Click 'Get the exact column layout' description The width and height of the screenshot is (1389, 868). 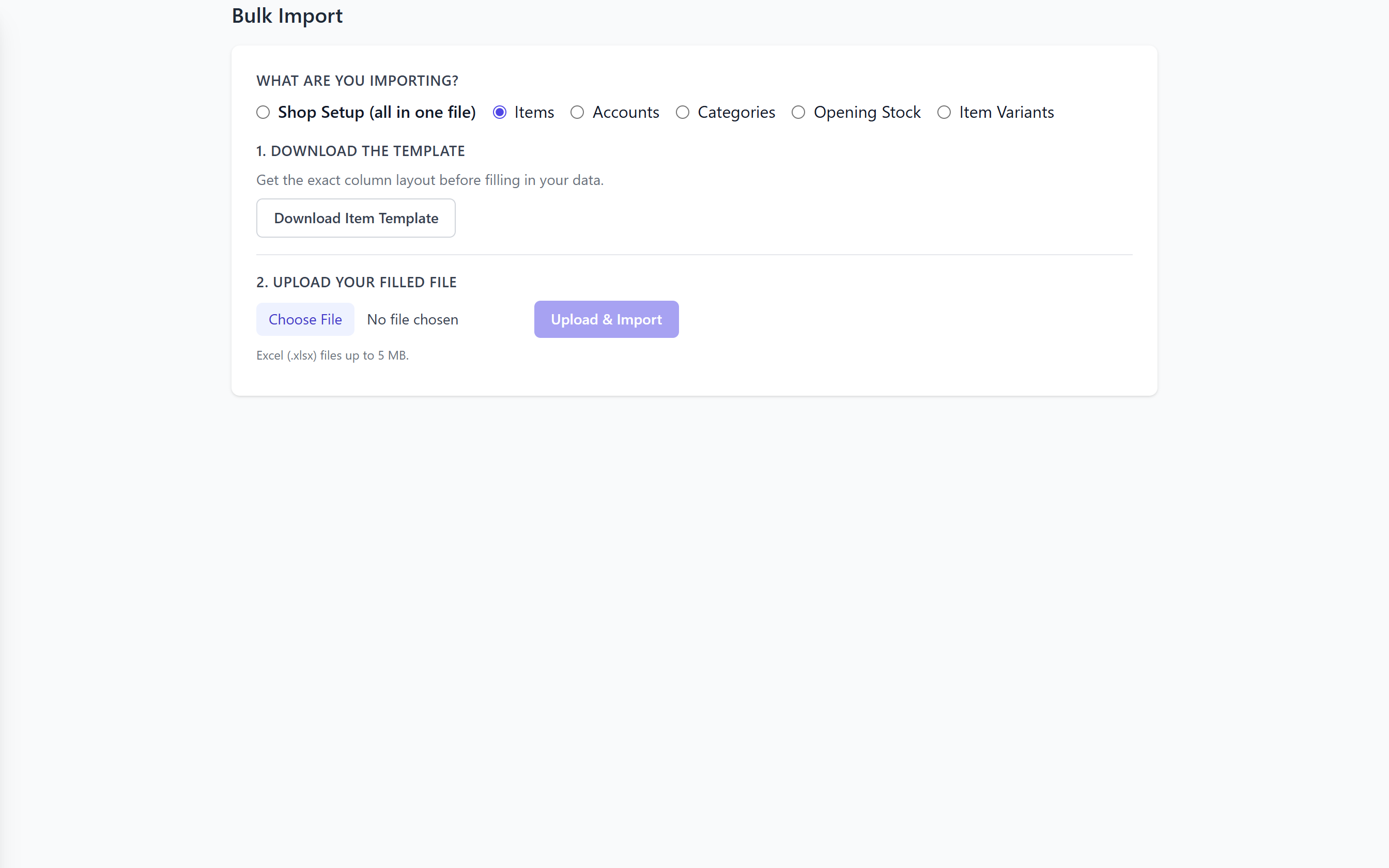[430, 180]
